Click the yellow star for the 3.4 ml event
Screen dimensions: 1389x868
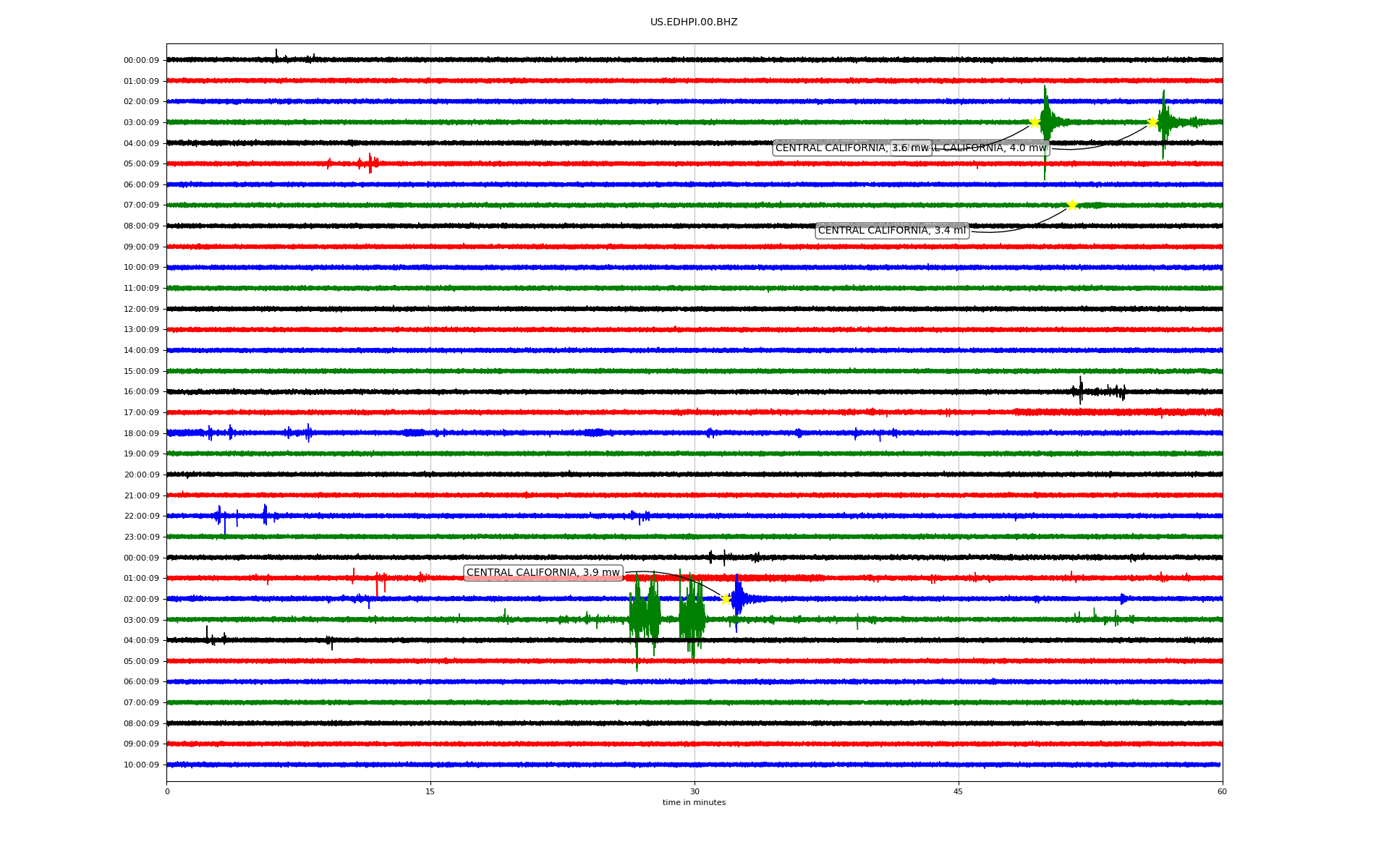[1072, 205]
